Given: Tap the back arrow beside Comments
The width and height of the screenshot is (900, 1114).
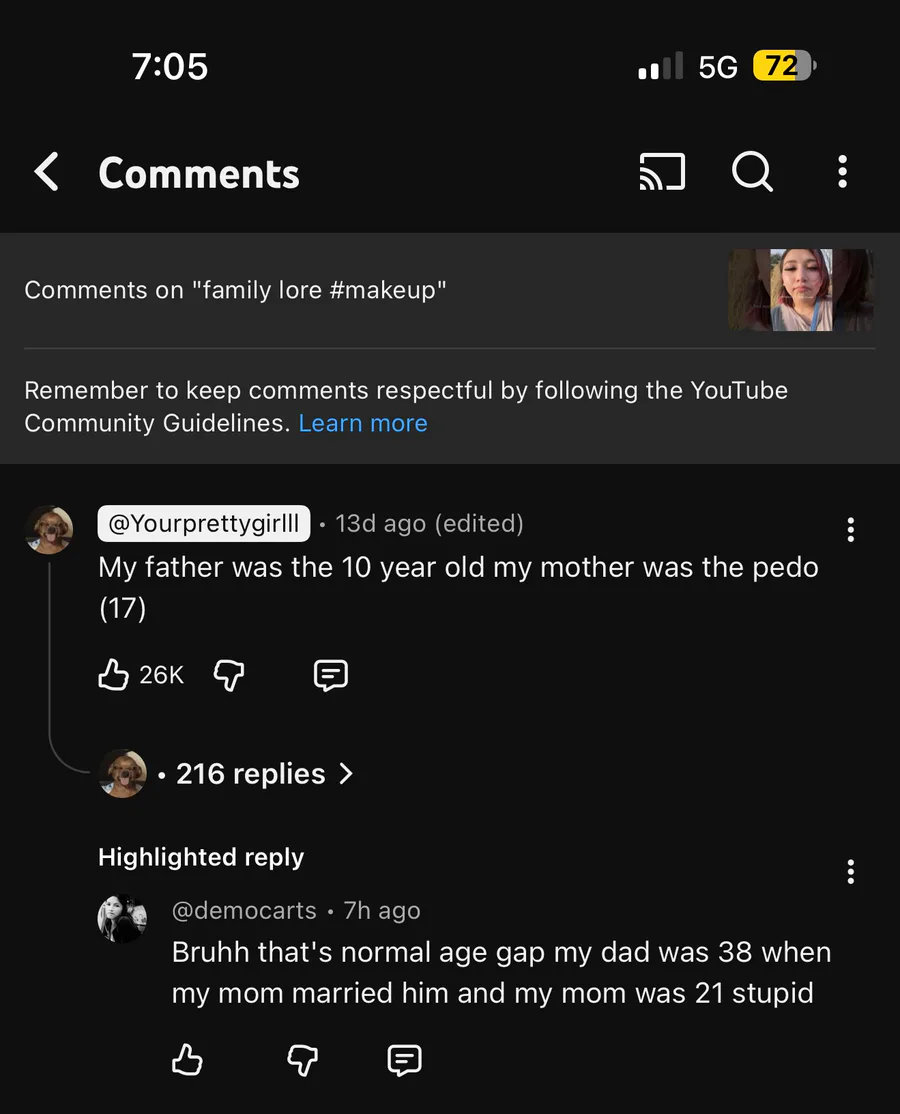Looking at the screenshot, I should (x=47, y=172).
